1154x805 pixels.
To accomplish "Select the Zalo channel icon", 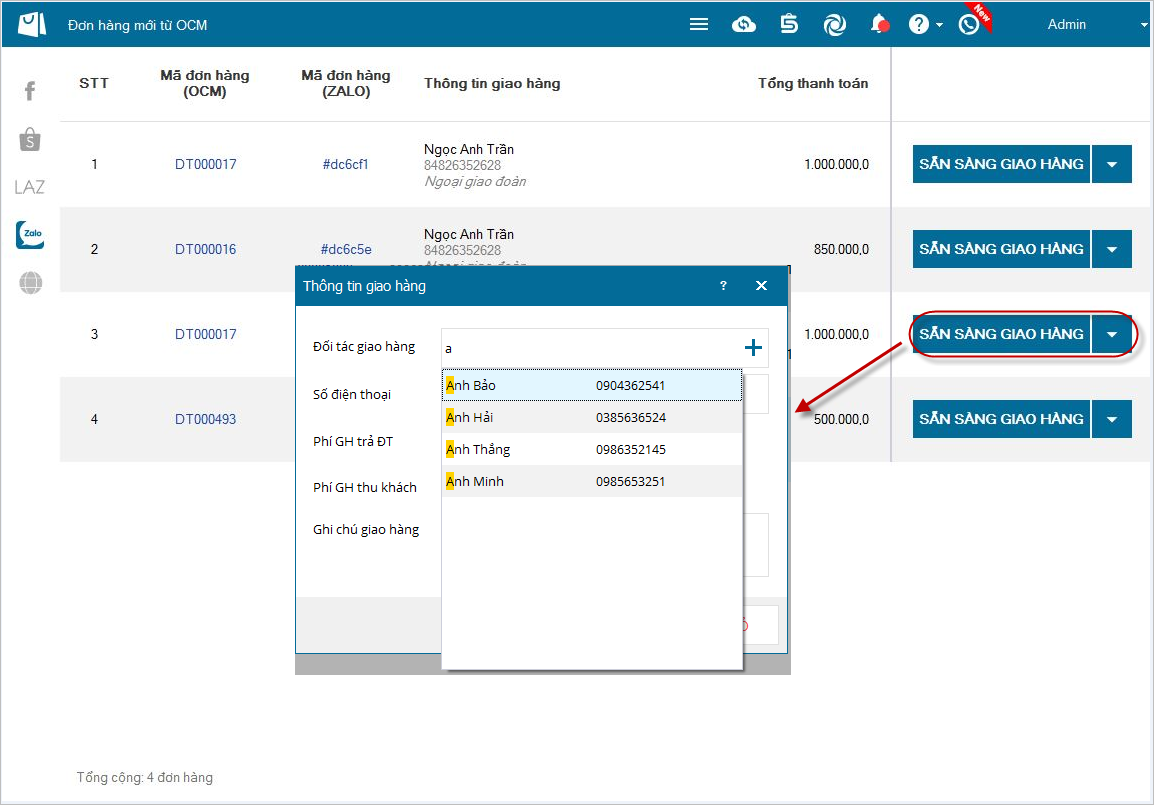I will 30,235.
